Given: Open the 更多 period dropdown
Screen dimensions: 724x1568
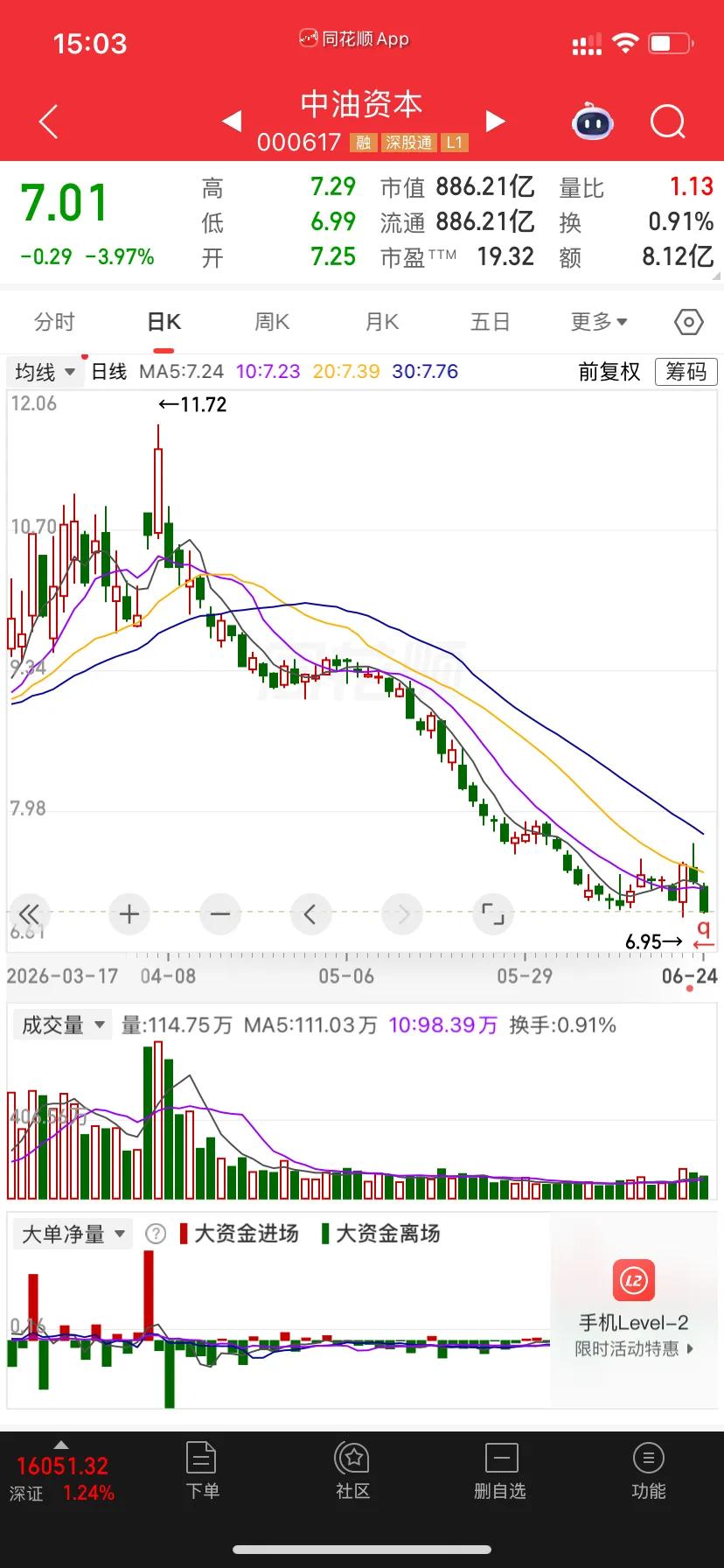Looking at the screenshot, I should [599, 322].
